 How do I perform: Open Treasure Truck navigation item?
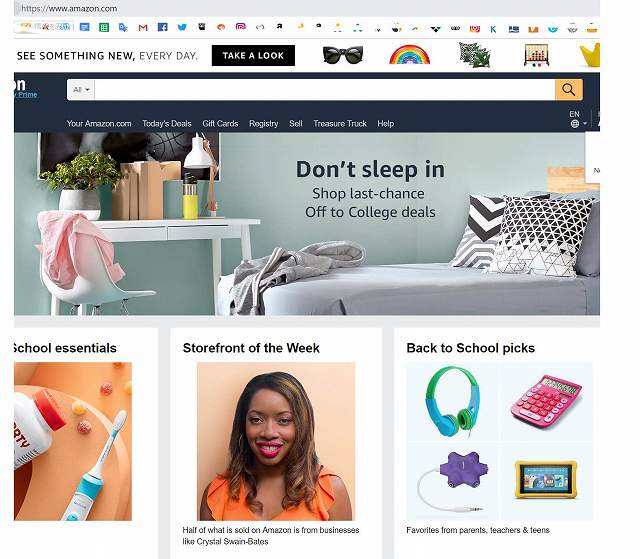point(340,123)
